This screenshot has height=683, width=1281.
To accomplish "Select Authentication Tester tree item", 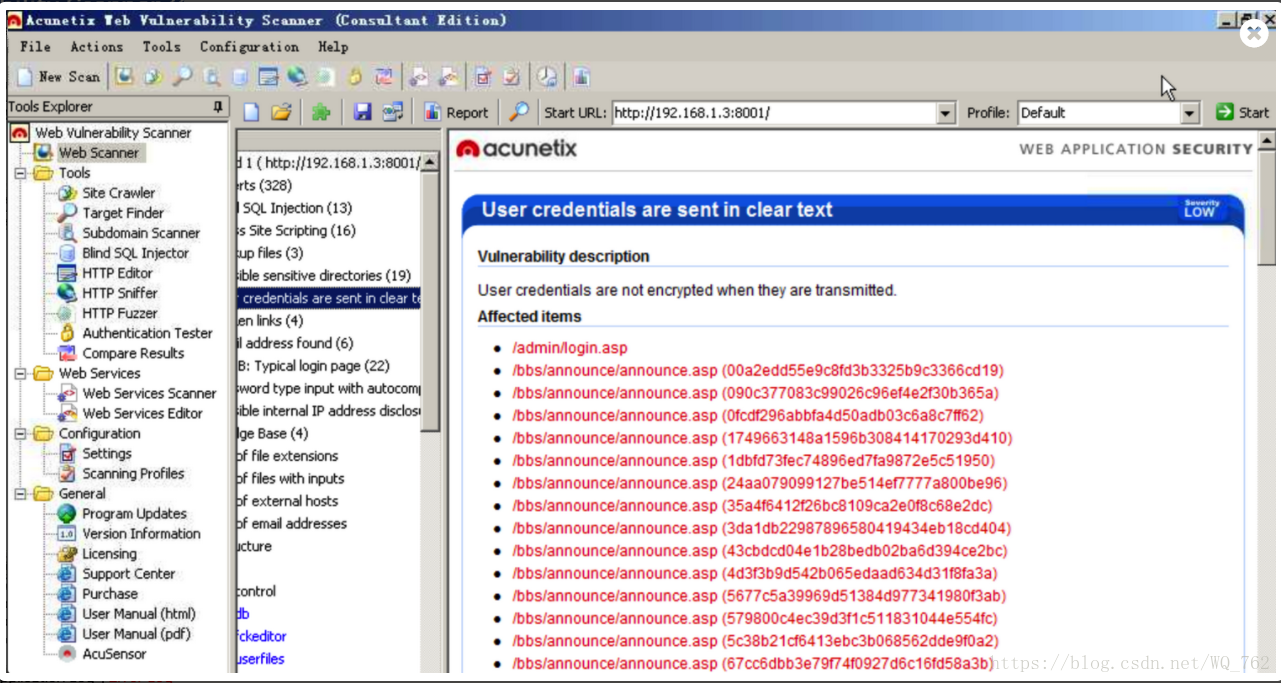I will 147,332.
